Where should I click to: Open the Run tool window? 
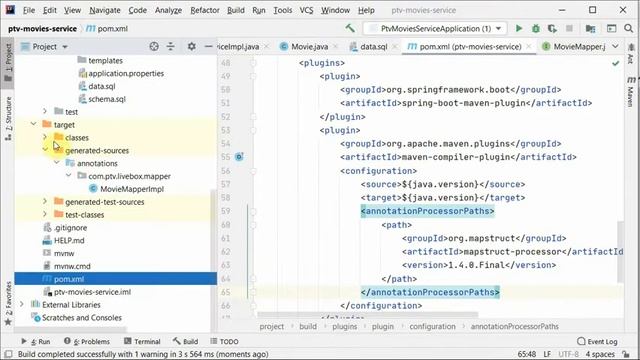point(36,341)
